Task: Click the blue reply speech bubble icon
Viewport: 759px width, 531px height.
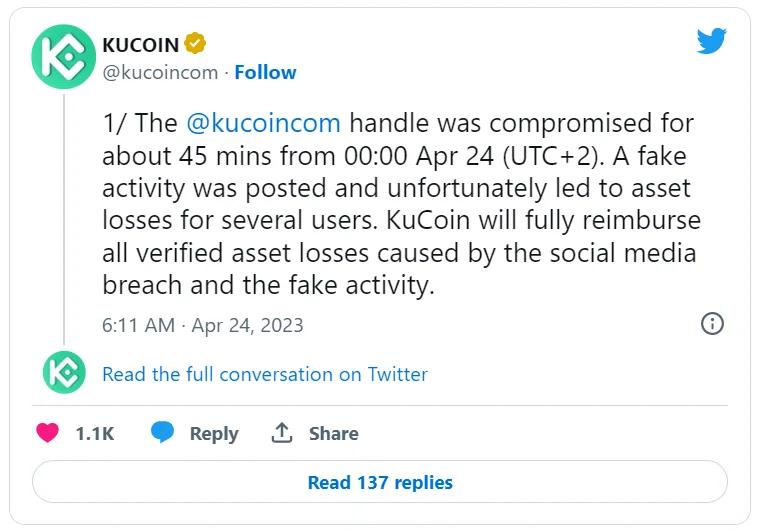Action: [x=163, y=433]
